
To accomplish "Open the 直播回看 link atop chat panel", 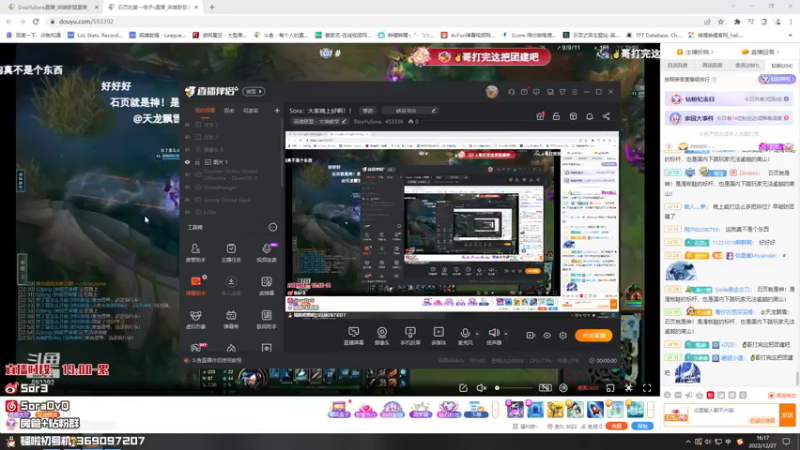I will (x=760, y=52).
